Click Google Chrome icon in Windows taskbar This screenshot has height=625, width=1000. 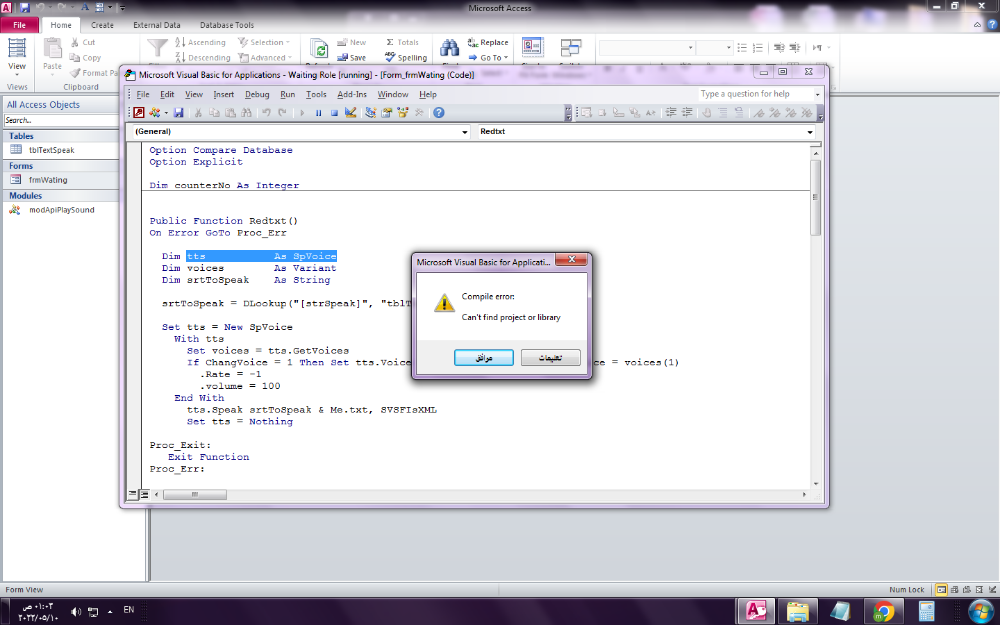point(883,611)
